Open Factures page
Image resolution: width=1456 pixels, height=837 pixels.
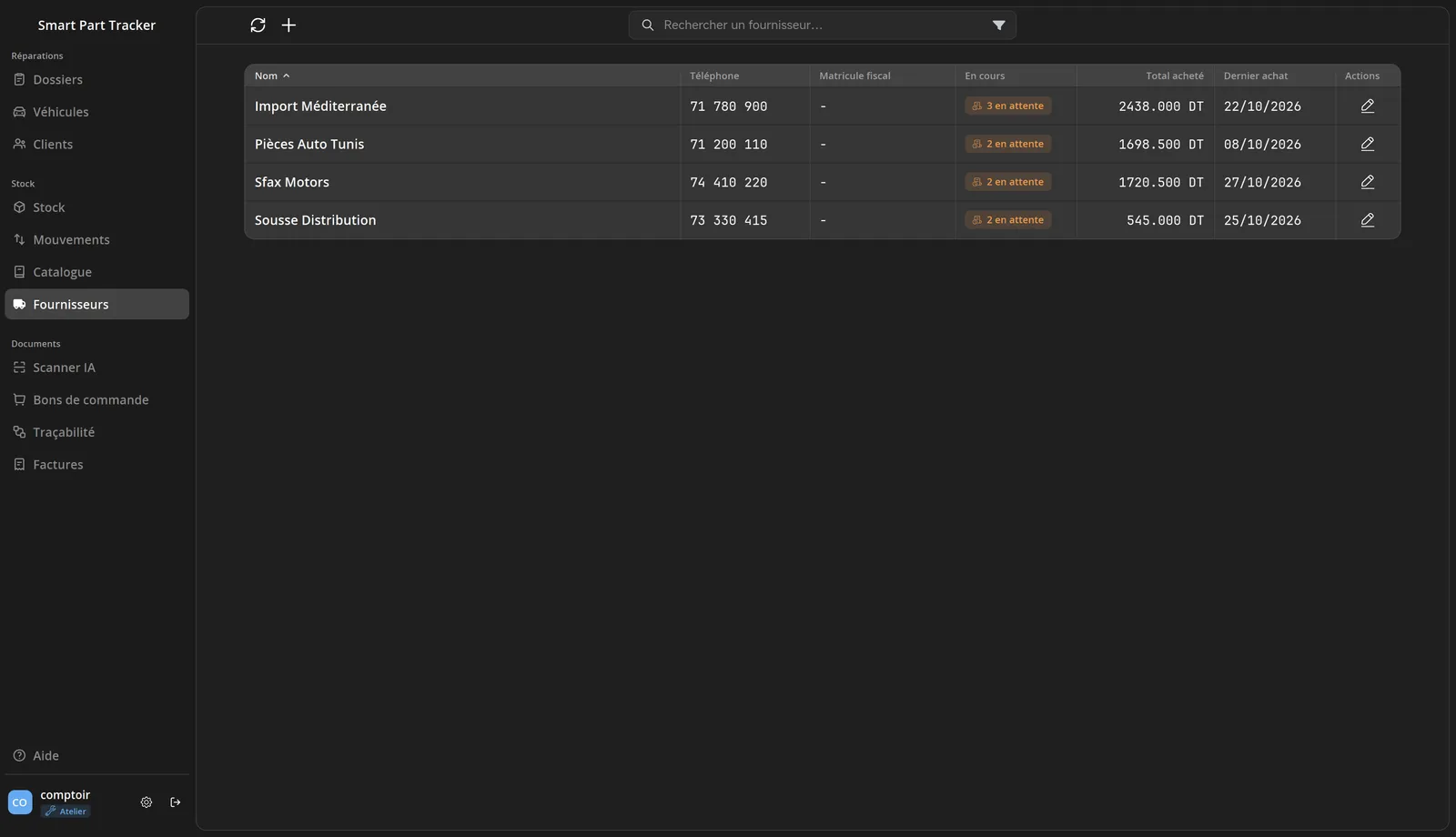tap(97, 465)
